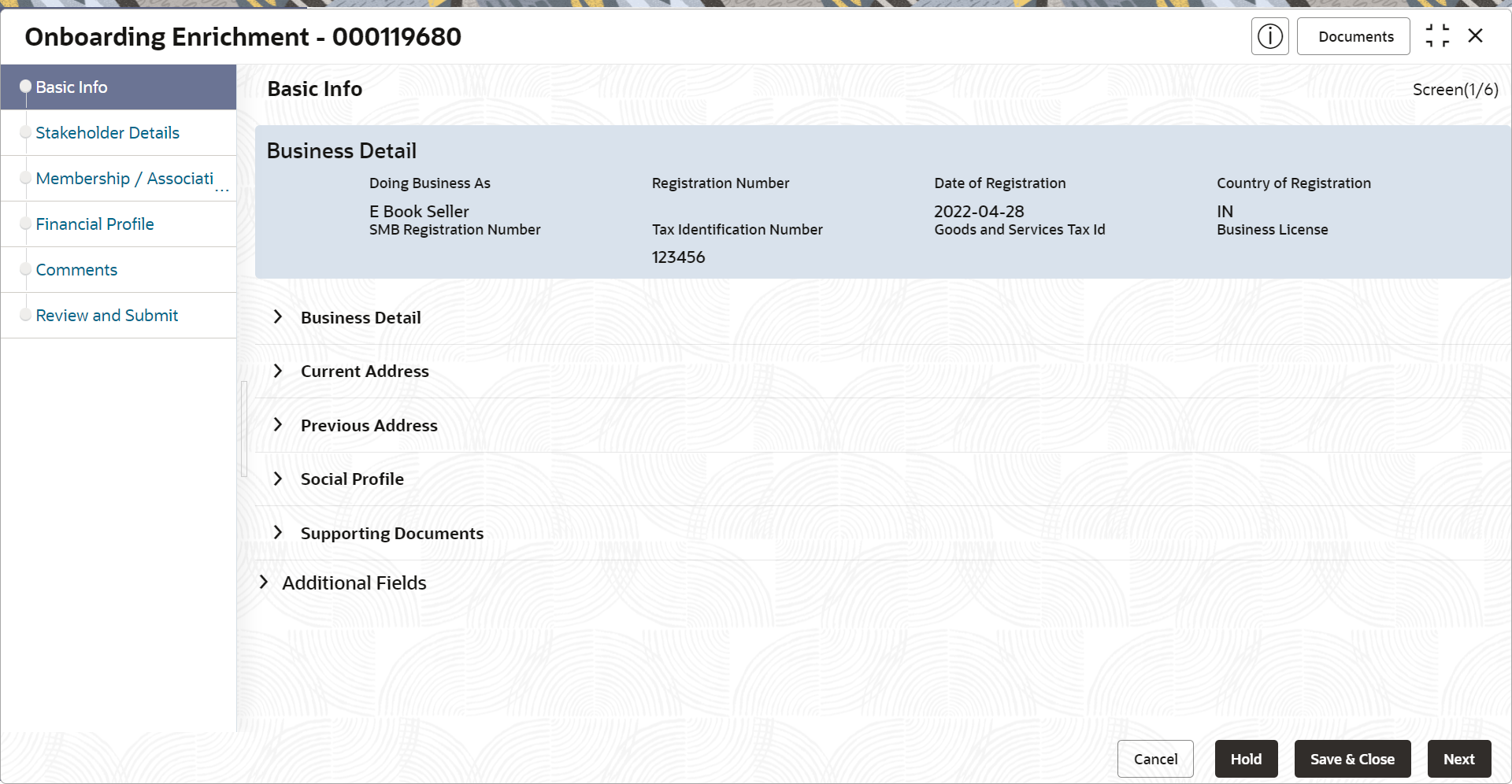Expand the Social Profile section chevron
The width and height of the screenshot is (1512, 784).
pyautogui.click(x=278, y=479)
